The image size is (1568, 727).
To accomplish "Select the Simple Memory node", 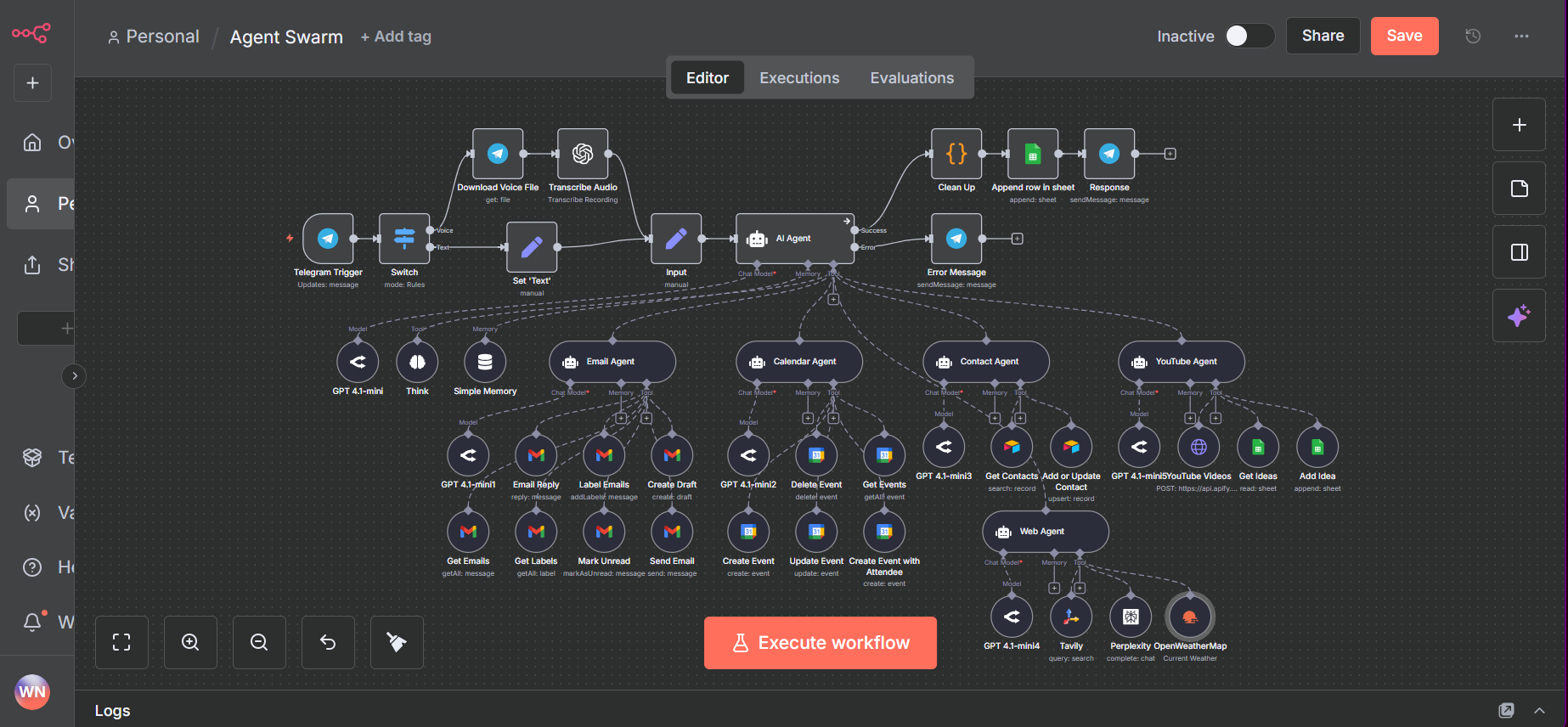I will point(485,362).
